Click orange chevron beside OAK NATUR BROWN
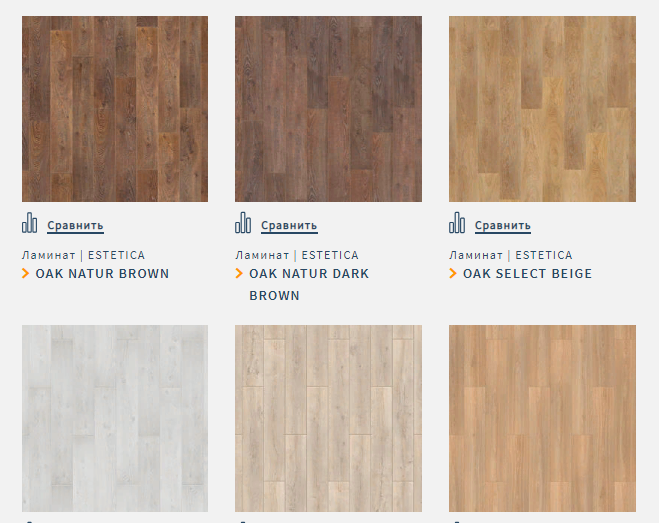 (x=26, y=274)
